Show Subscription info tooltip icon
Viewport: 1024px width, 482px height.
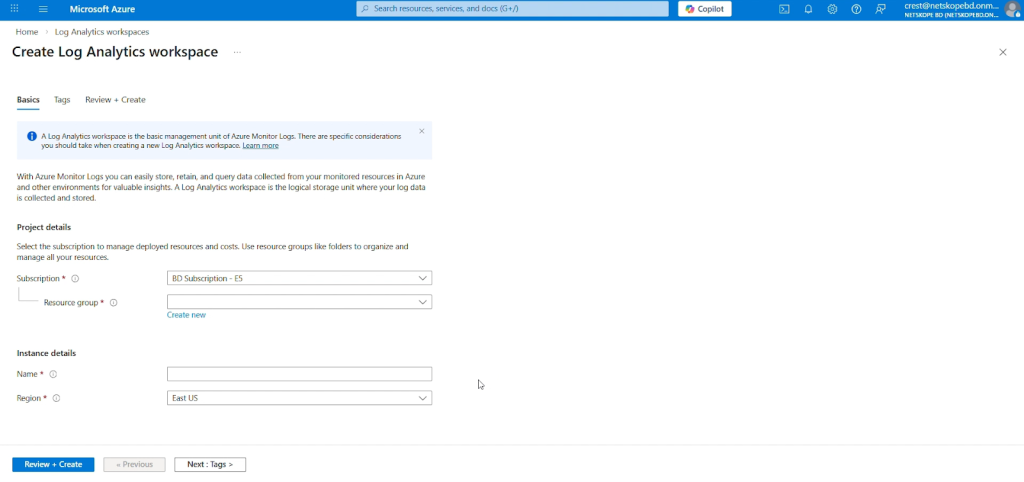tap(75, 279)
